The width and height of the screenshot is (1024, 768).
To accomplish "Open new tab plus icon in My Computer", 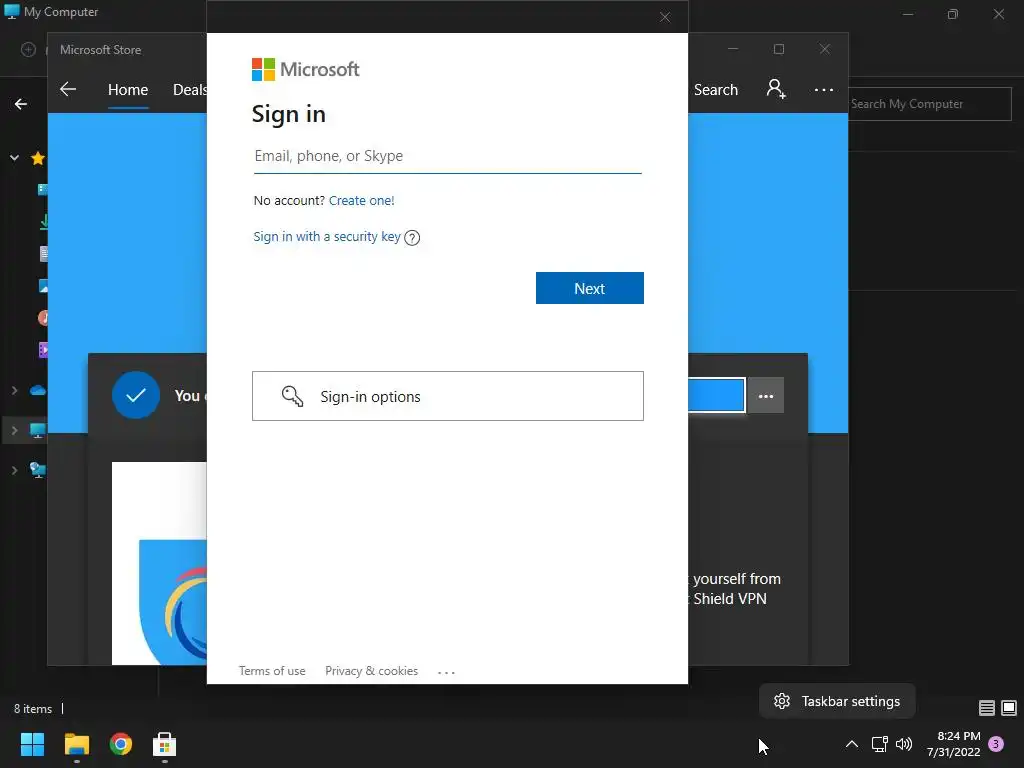I will coord(28,50).
